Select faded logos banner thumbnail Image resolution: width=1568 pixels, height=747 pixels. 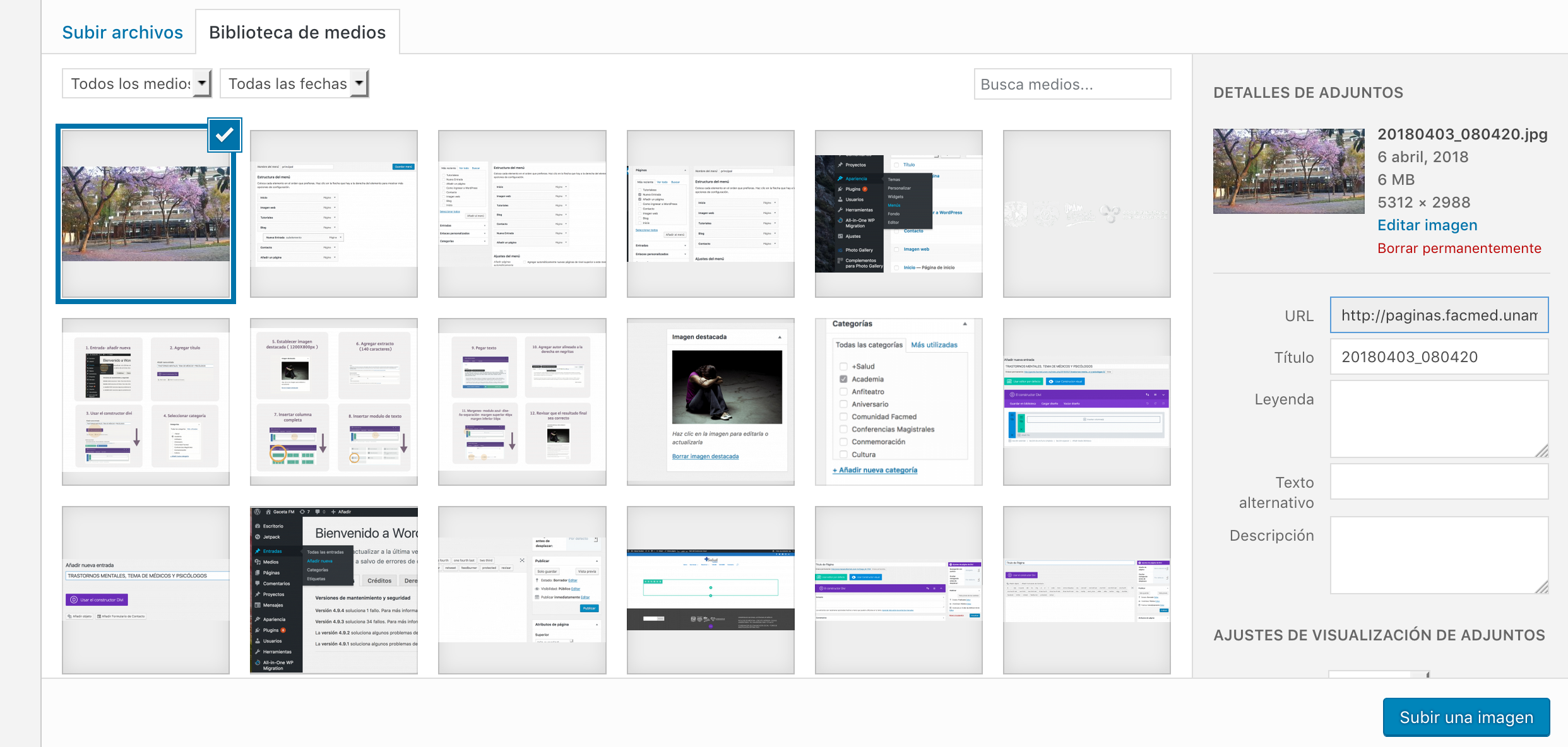pos(1086,213)
